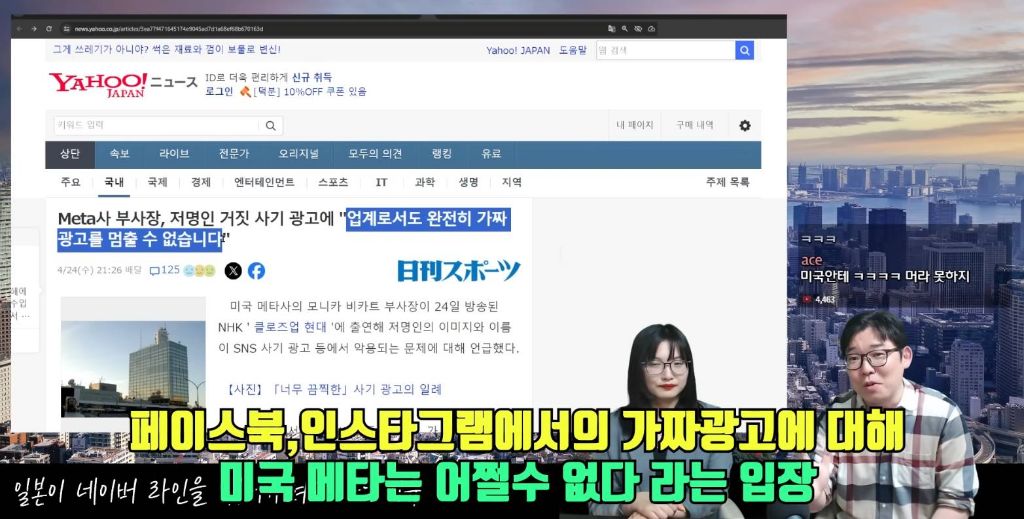Share article on Facebook icon
Image resolution: width=1024 pixels, height=519 pixels.
(x=257, y=271)
